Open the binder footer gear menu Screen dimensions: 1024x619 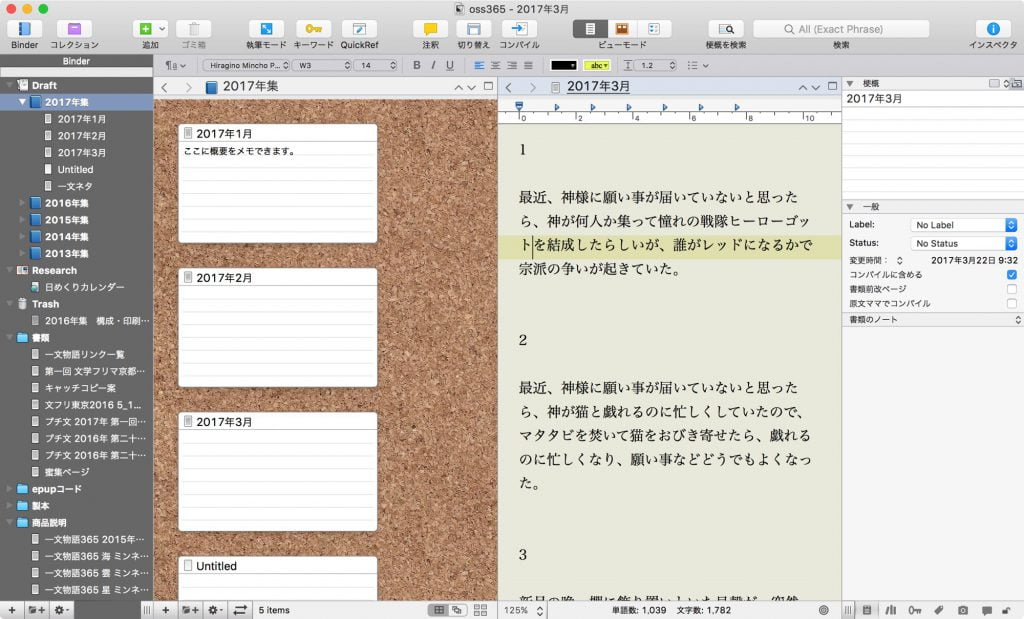(x=61, y=610)
